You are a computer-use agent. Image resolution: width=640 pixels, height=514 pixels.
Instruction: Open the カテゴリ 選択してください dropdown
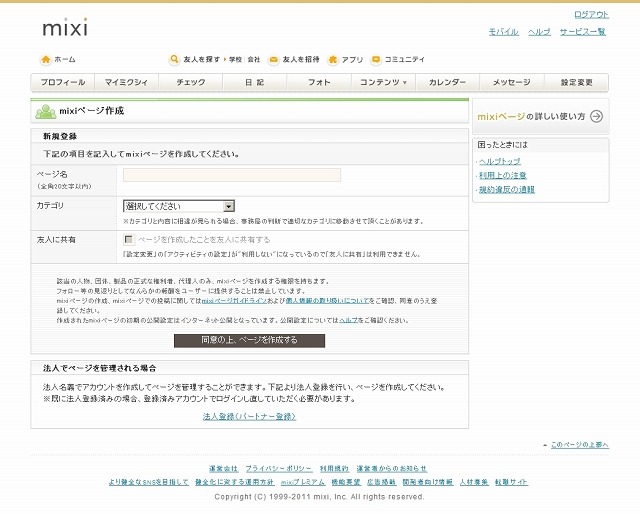tap(179, 206)
